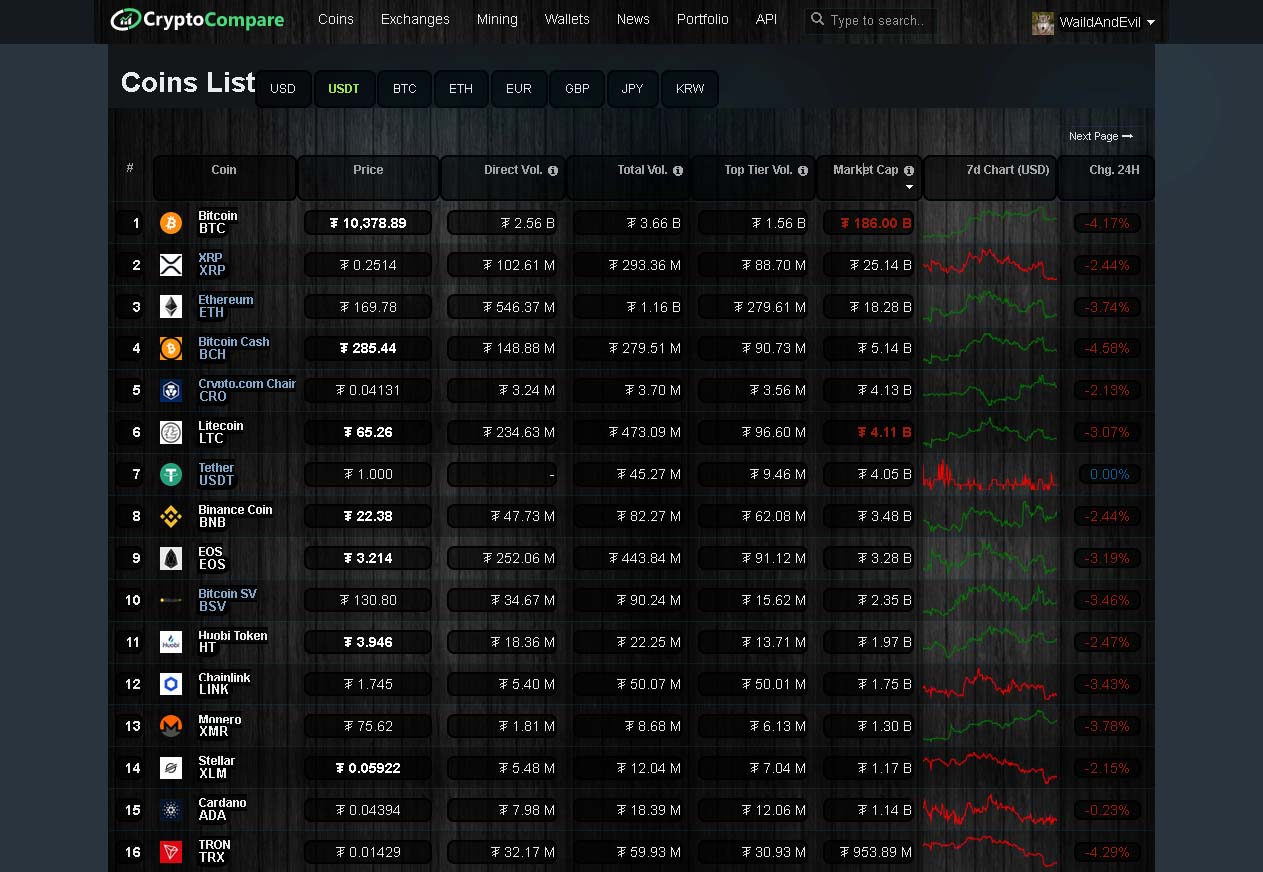
Task: Open the Portfolio menu
Action: click(703, 19)
